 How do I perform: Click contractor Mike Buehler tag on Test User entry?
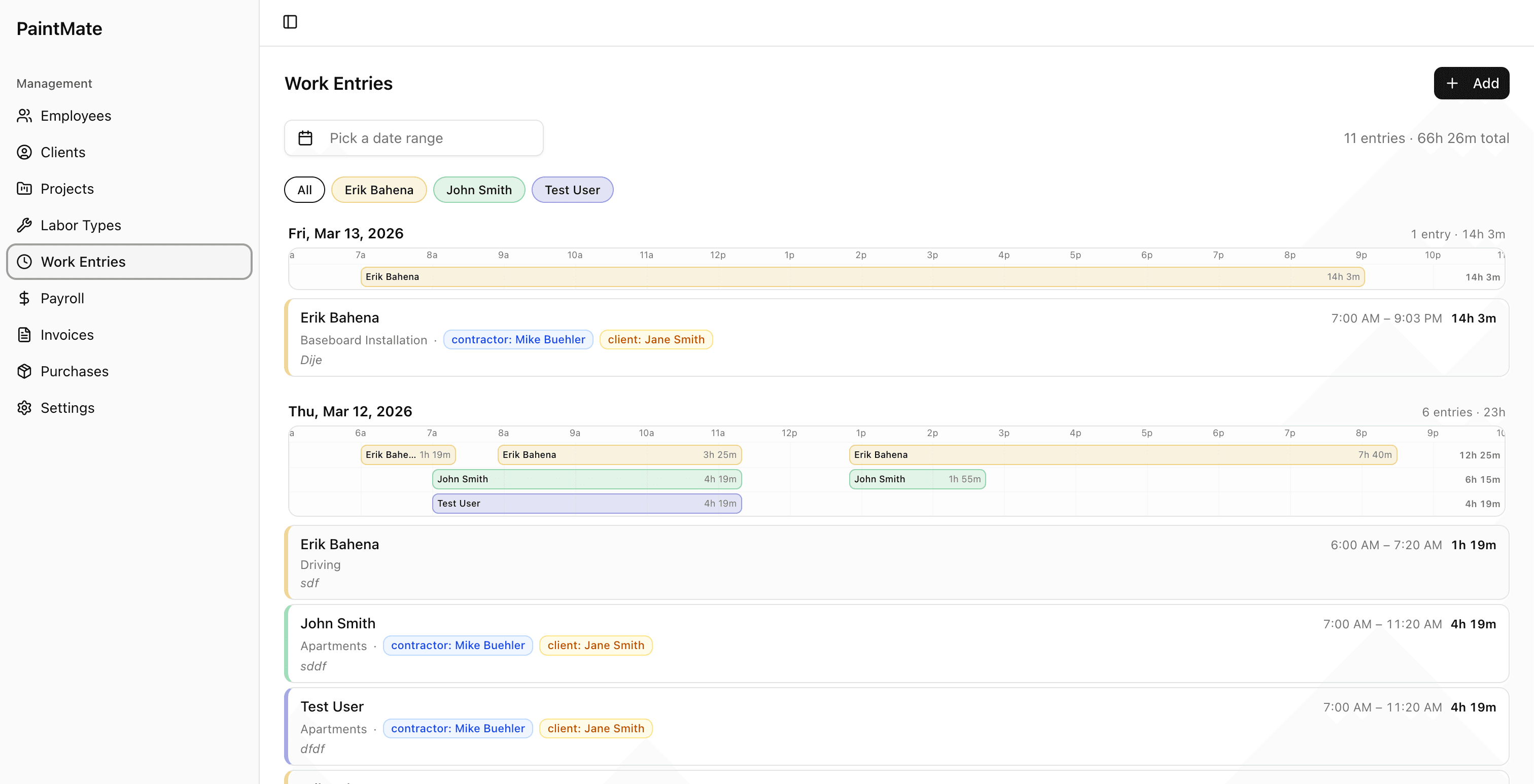coord(458,729)
